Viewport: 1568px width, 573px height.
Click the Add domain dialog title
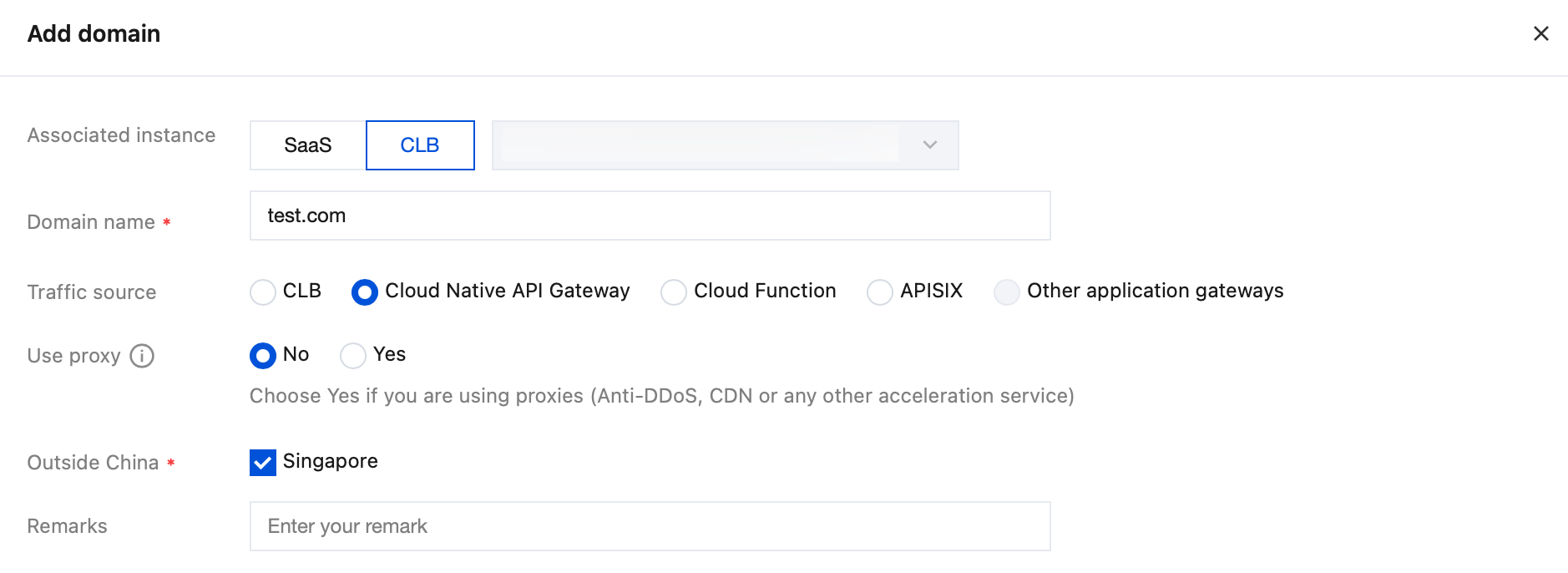(x=94, y=33)
